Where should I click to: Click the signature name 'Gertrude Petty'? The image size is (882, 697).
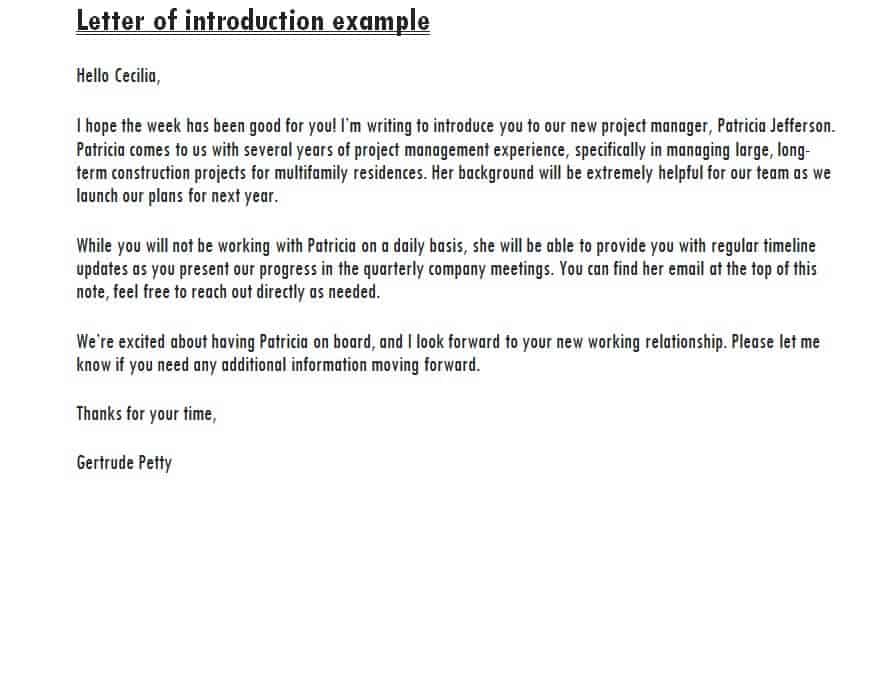click(x=124, y=462)
